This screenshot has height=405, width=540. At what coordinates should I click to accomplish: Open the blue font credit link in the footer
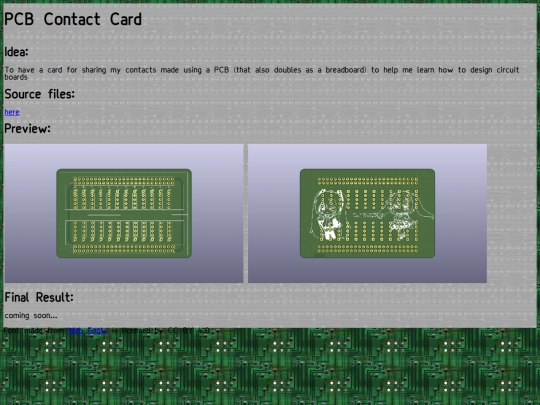(x=88, y=331)
